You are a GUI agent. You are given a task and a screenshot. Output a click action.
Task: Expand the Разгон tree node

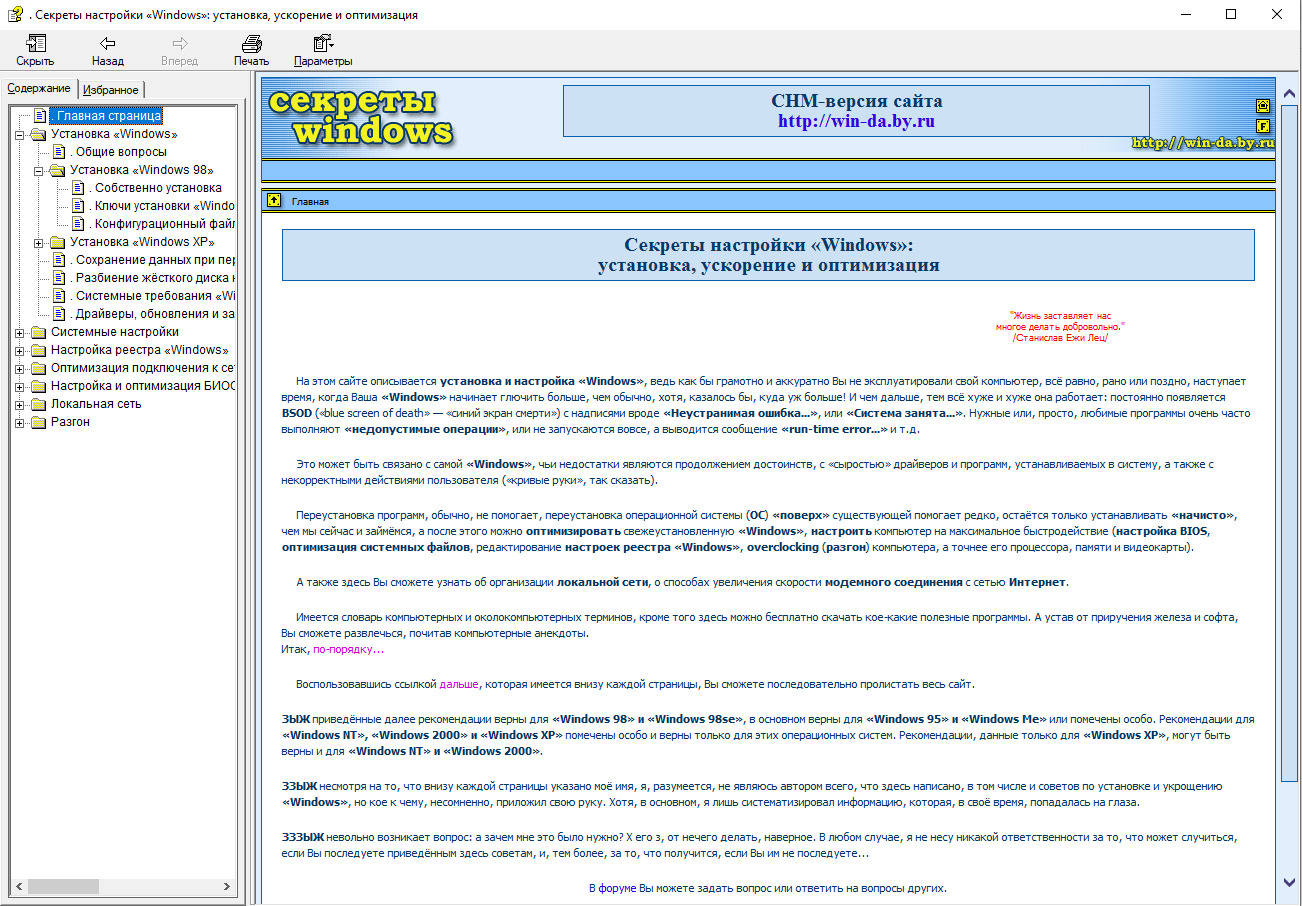(x=21, y=422)
